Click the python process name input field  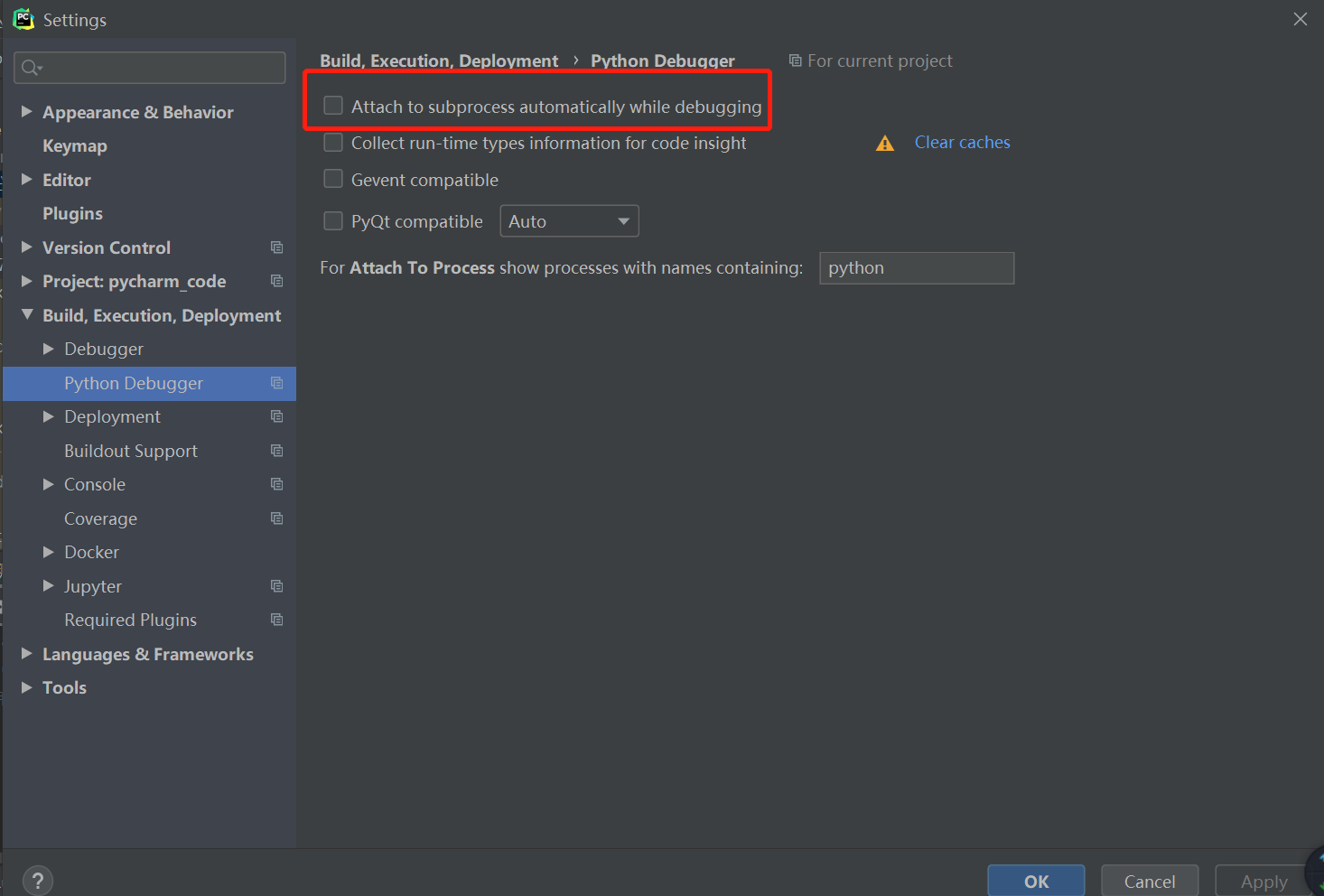click(x=916, y=267)
